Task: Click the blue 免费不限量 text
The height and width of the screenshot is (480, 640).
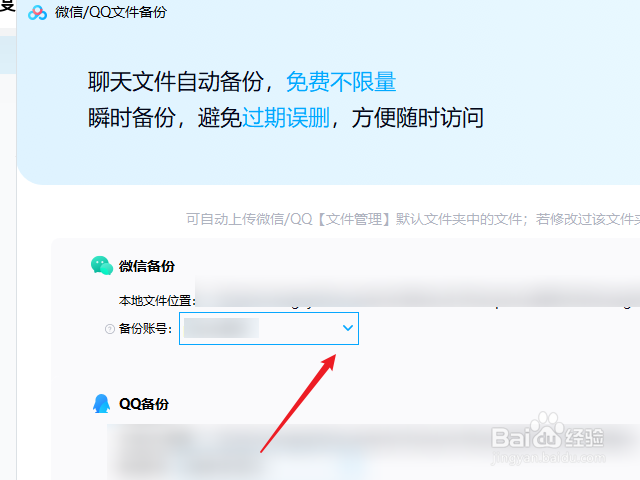Action: [x=341, y=82]
